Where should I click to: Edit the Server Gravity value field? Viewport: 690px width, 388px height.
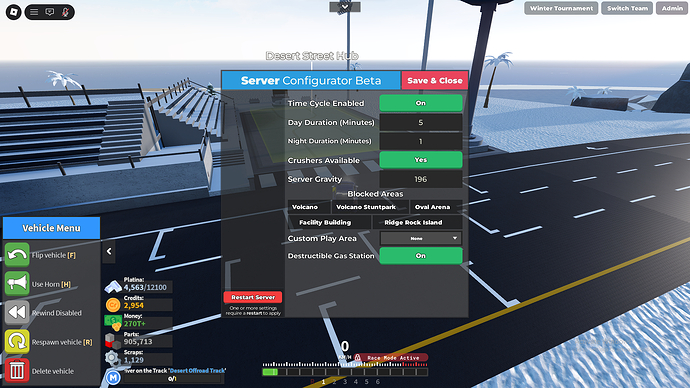pyautogui.click(x=421, y=179)
